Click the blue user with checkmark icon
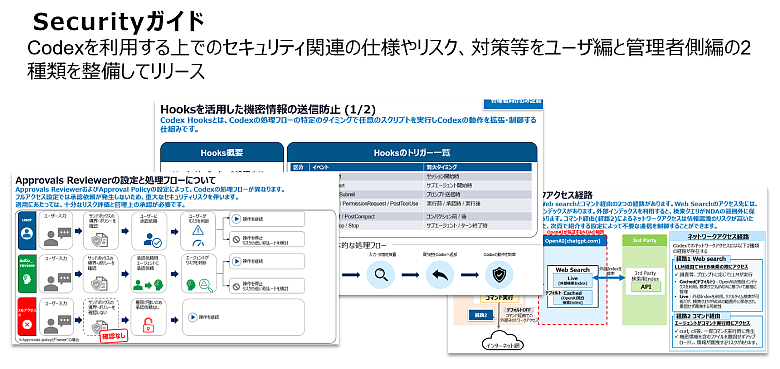 pos(153,240)
